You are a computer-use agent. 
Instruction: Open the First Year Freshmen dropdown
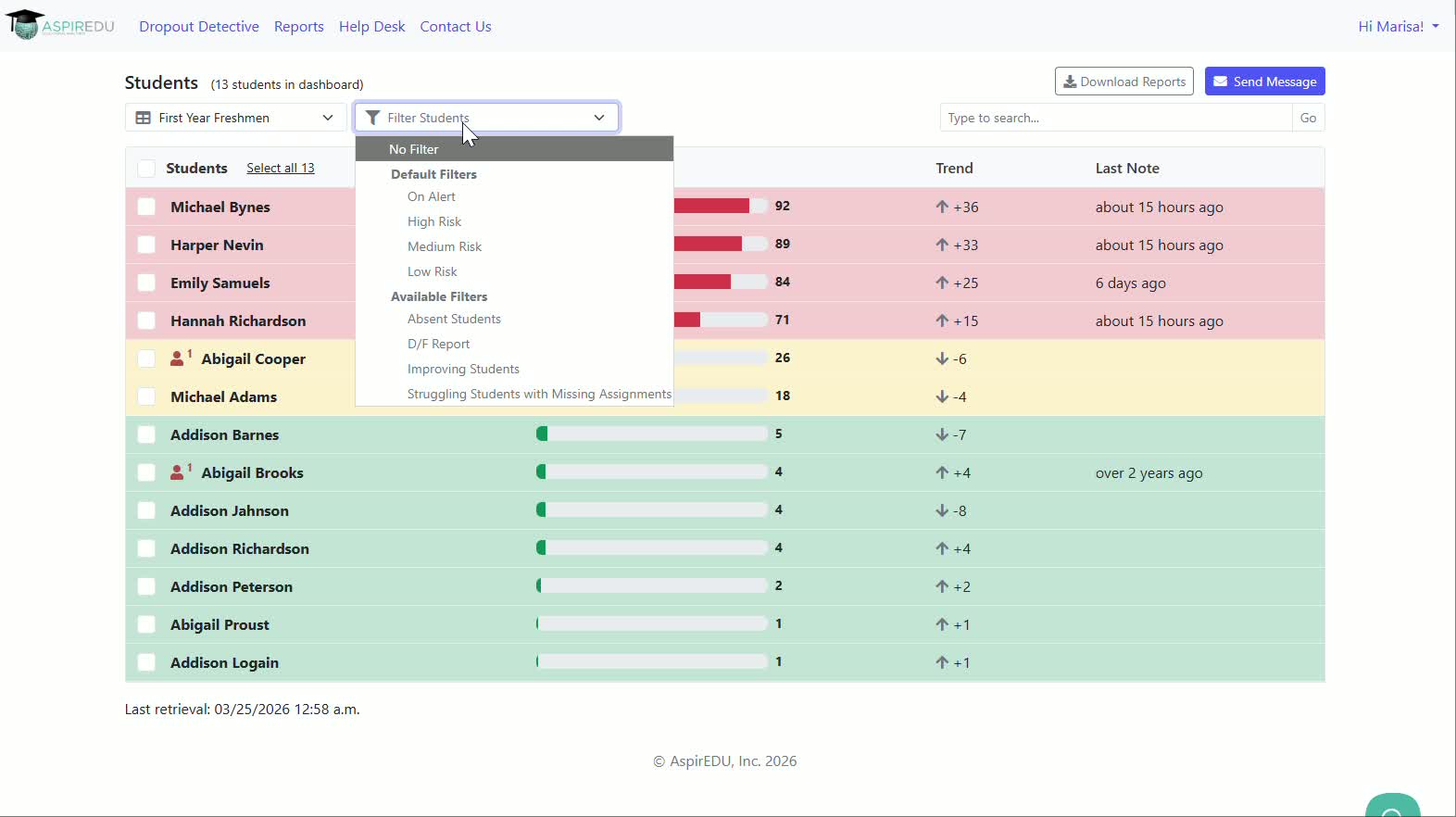point(235,118)
